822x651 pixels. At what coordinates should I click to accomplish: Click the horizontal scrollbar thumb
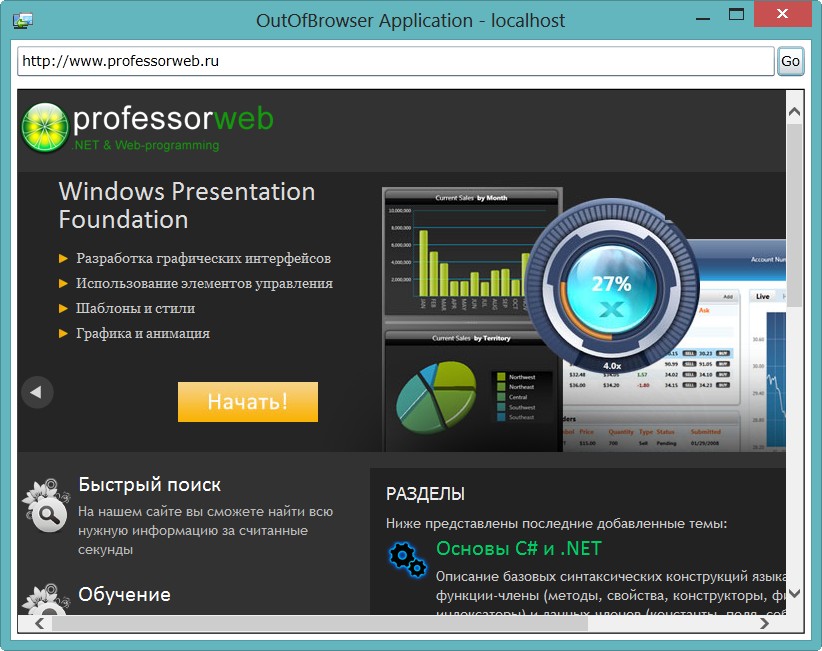coord(320,623)
